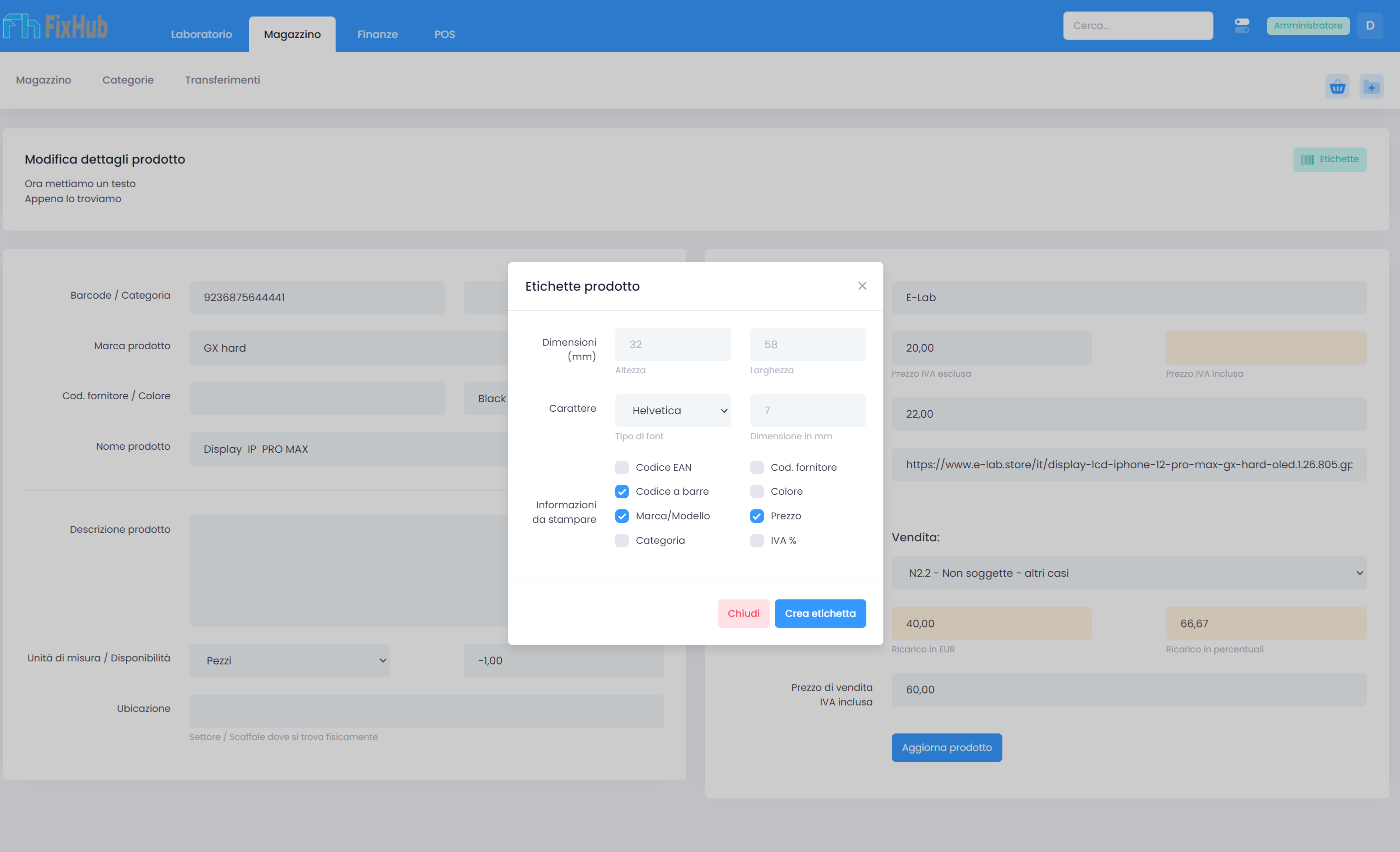Expand the N2.2 Non soggette dropdown
This screenshot has width=1400, height=852.
point(1128,573)
